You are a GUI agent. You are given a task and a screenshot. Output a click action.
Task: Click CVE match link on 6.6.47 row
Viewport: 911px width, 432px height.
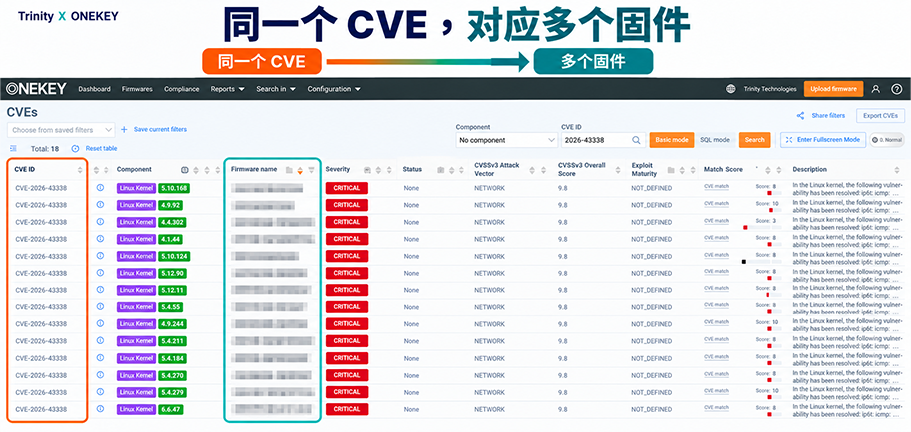coord(716,408)
